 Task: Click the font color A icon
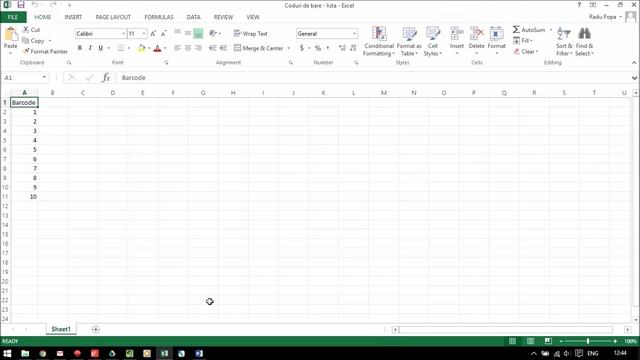(x=158, y=48)
